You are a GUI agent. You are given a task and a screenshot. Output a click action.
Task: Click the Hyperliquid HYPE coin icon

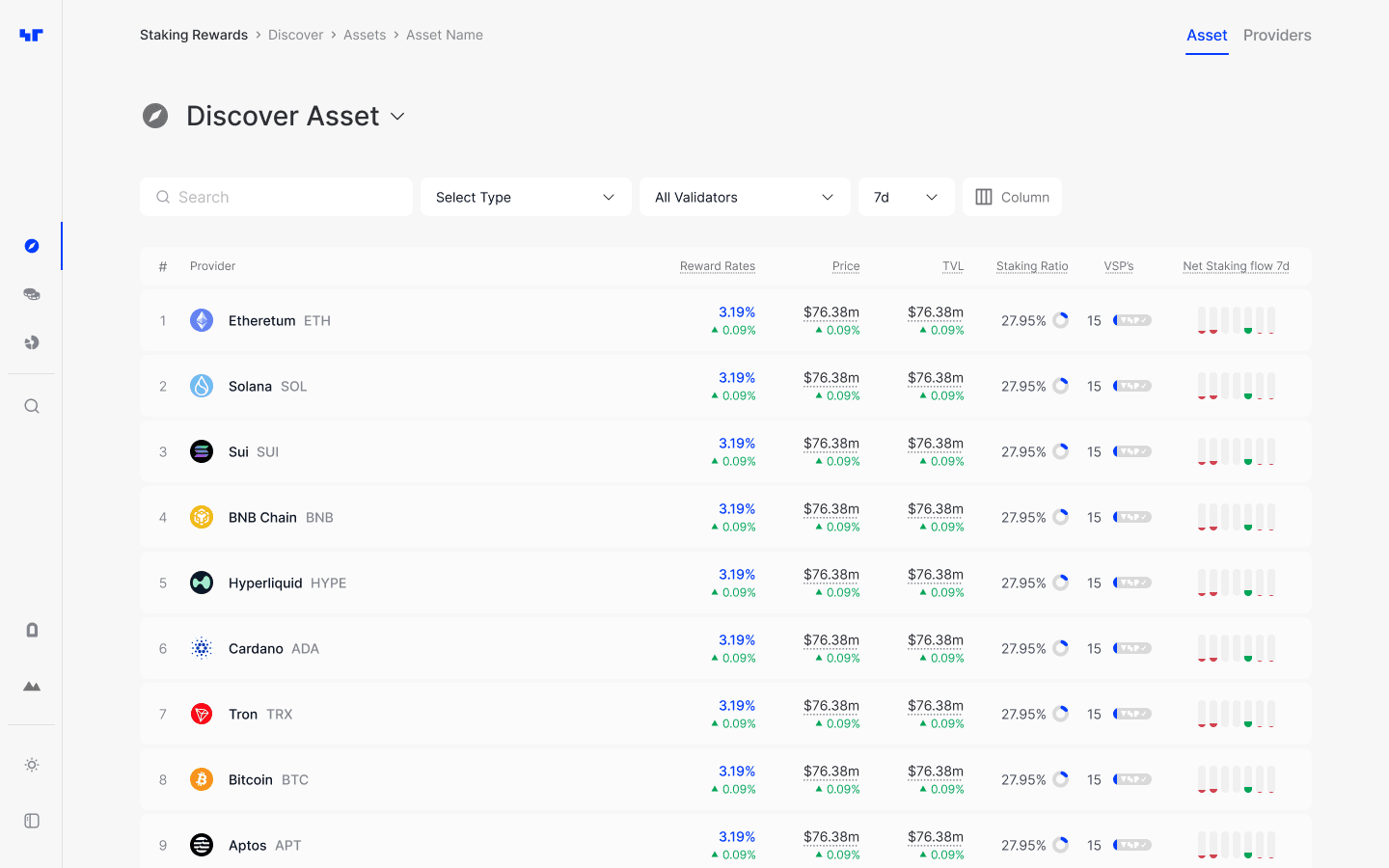click(202, 583)
